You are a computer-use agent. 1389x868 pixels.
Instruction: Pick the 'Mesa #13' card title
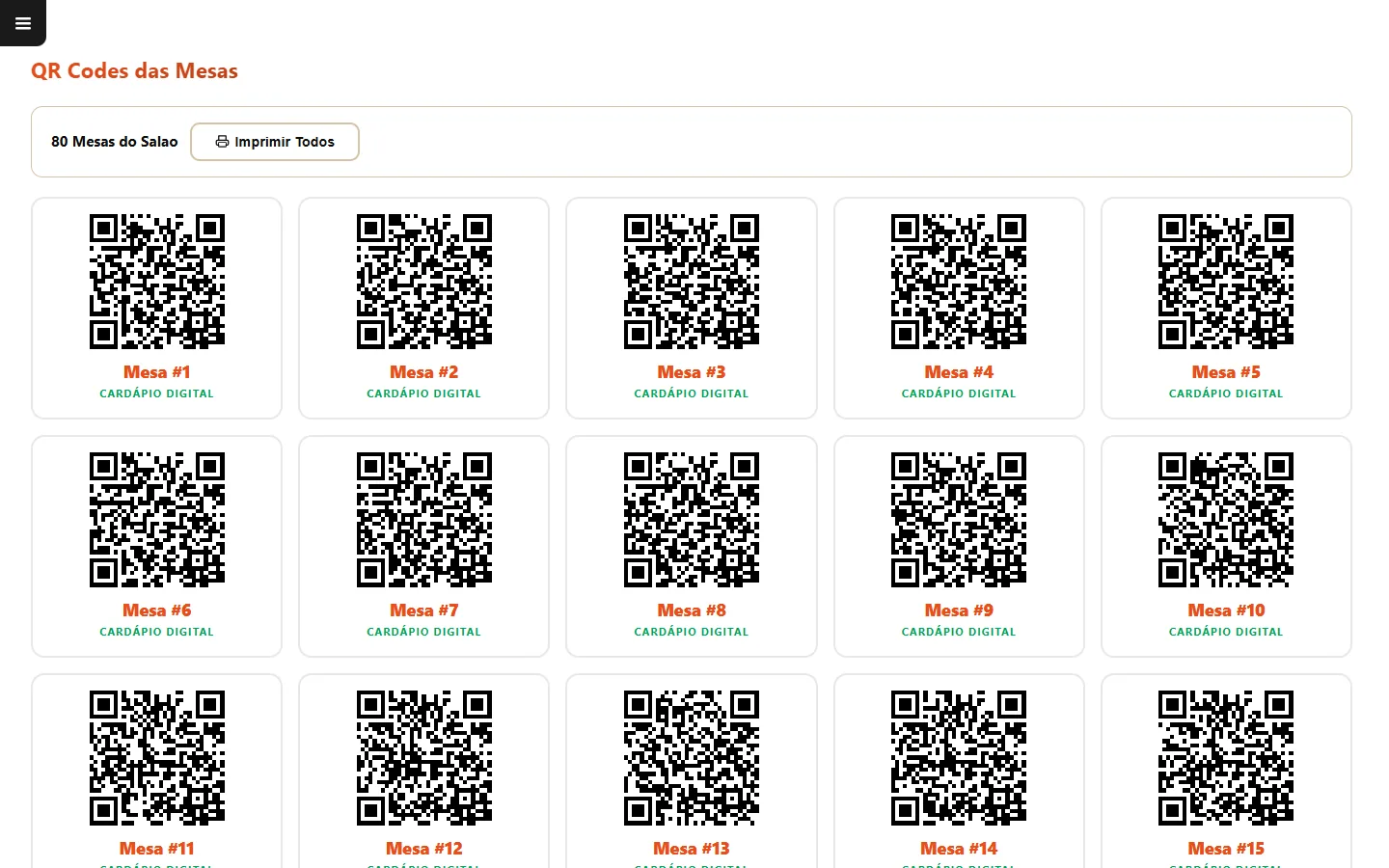(692, 849)
